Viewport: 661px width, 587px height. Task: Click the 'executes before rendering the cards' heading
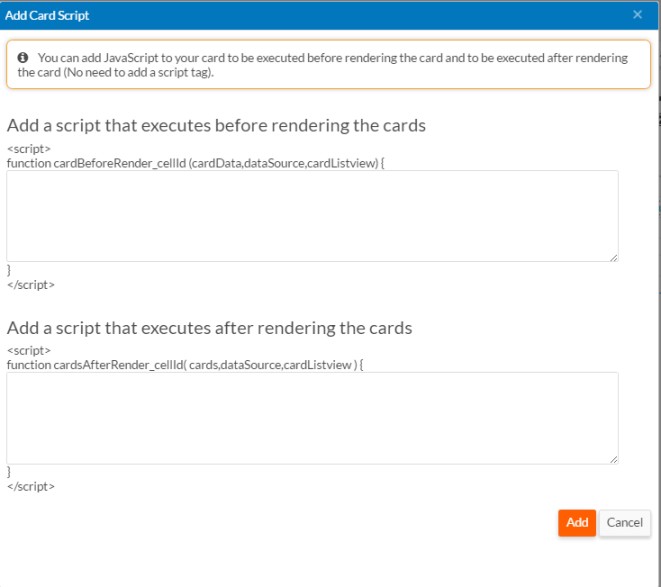coord(216,126)
